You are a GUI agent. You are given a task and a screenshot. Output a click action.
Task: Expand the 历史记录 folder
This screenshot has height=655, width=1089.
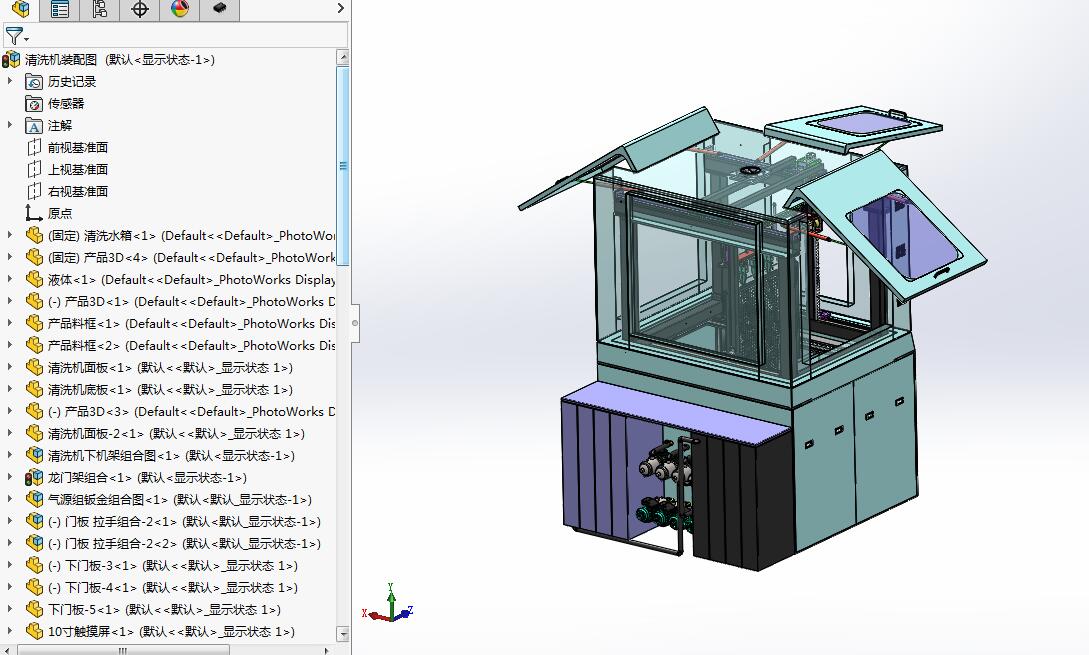pyautogui.click(x=10, y=81)
